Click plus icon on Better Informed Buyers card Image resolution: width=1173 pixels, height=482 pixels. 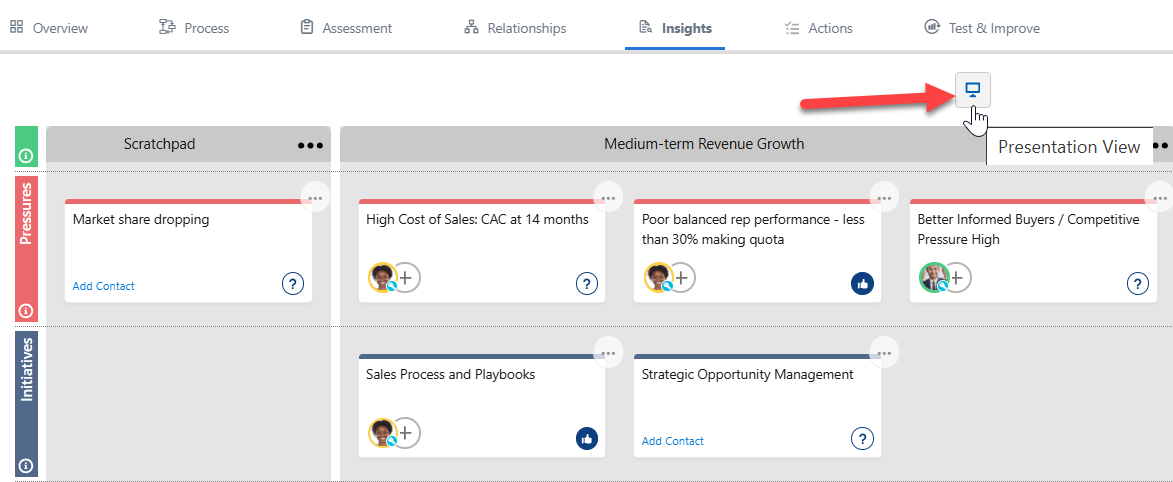coord(956,277)
